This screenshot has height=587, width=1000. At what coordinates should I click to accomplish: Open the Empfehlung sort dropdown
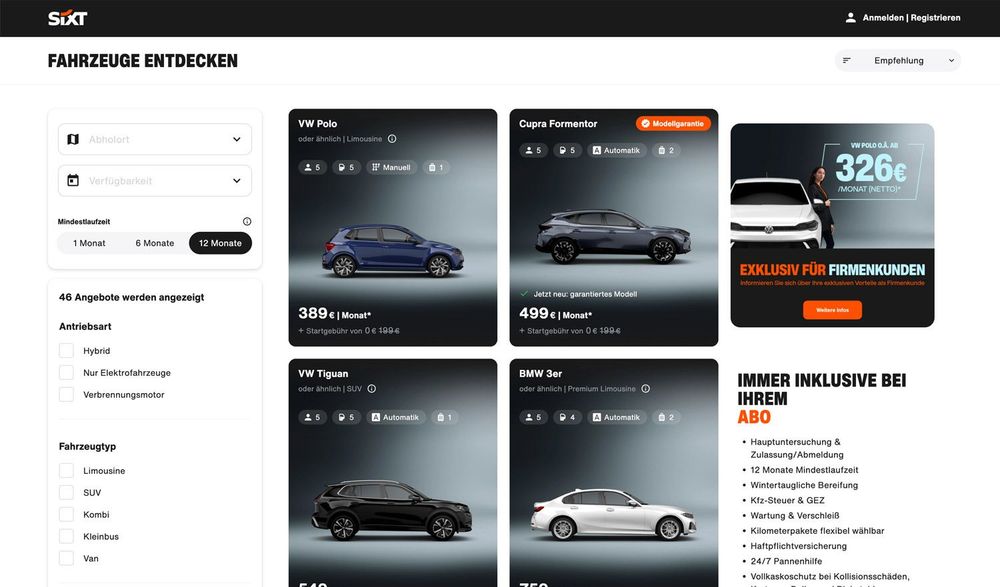point(898,61)
